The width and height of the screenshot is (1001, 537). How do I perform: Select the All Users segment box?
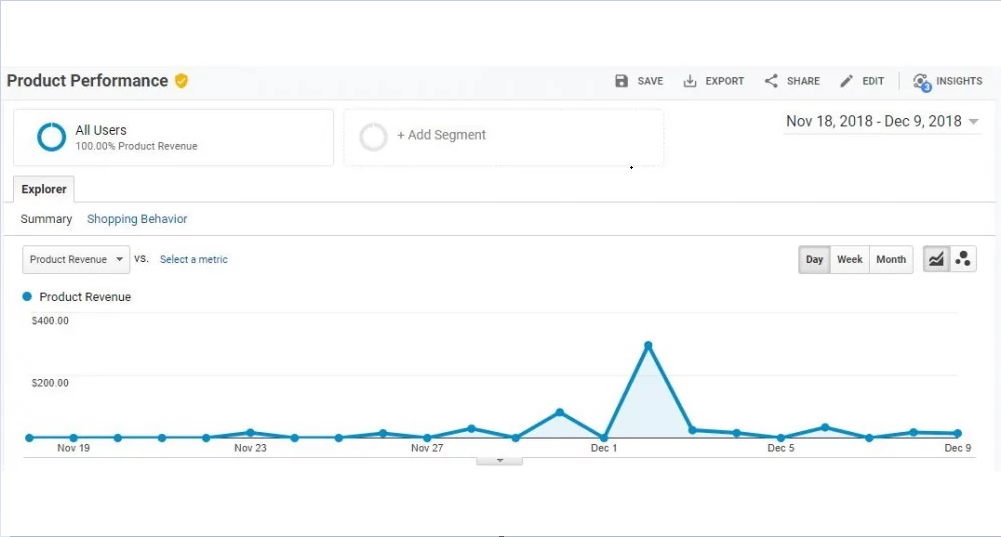coord(173,137)
